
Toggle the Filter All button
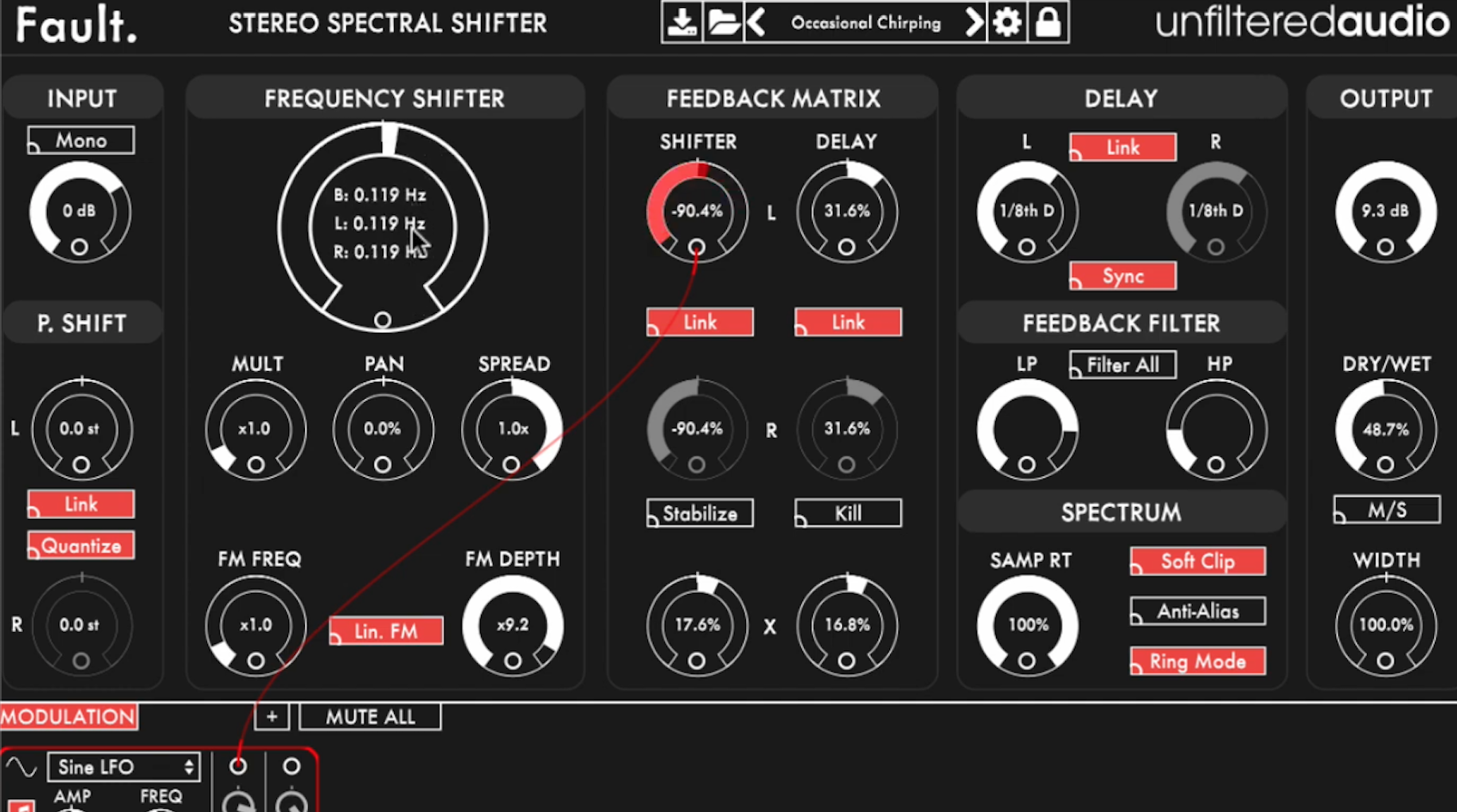pyautogui.click(x=1123, y=365)
